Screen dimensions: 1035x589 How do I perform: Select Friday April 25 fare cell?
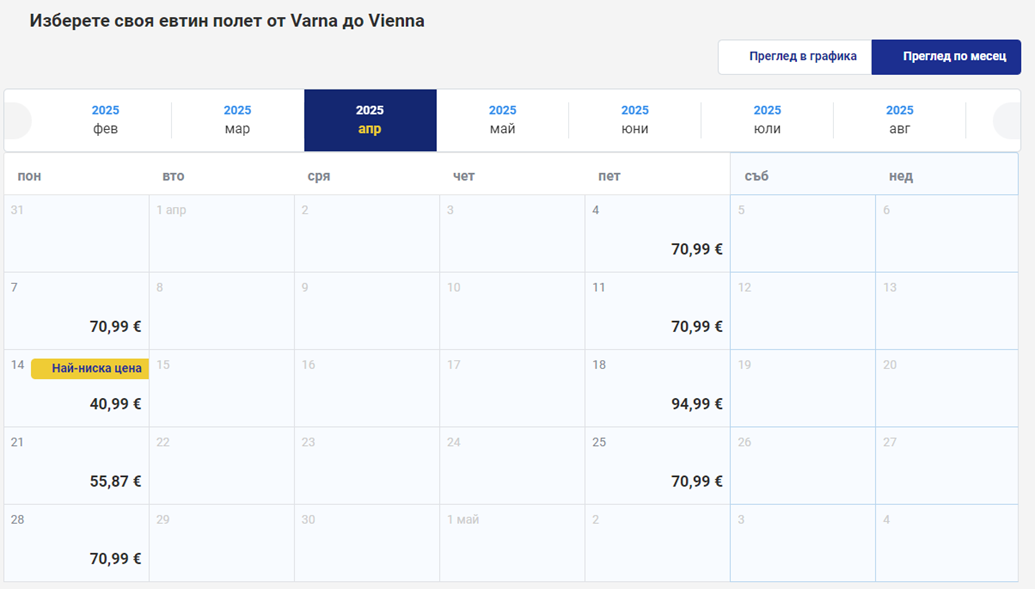pos(657,467)
